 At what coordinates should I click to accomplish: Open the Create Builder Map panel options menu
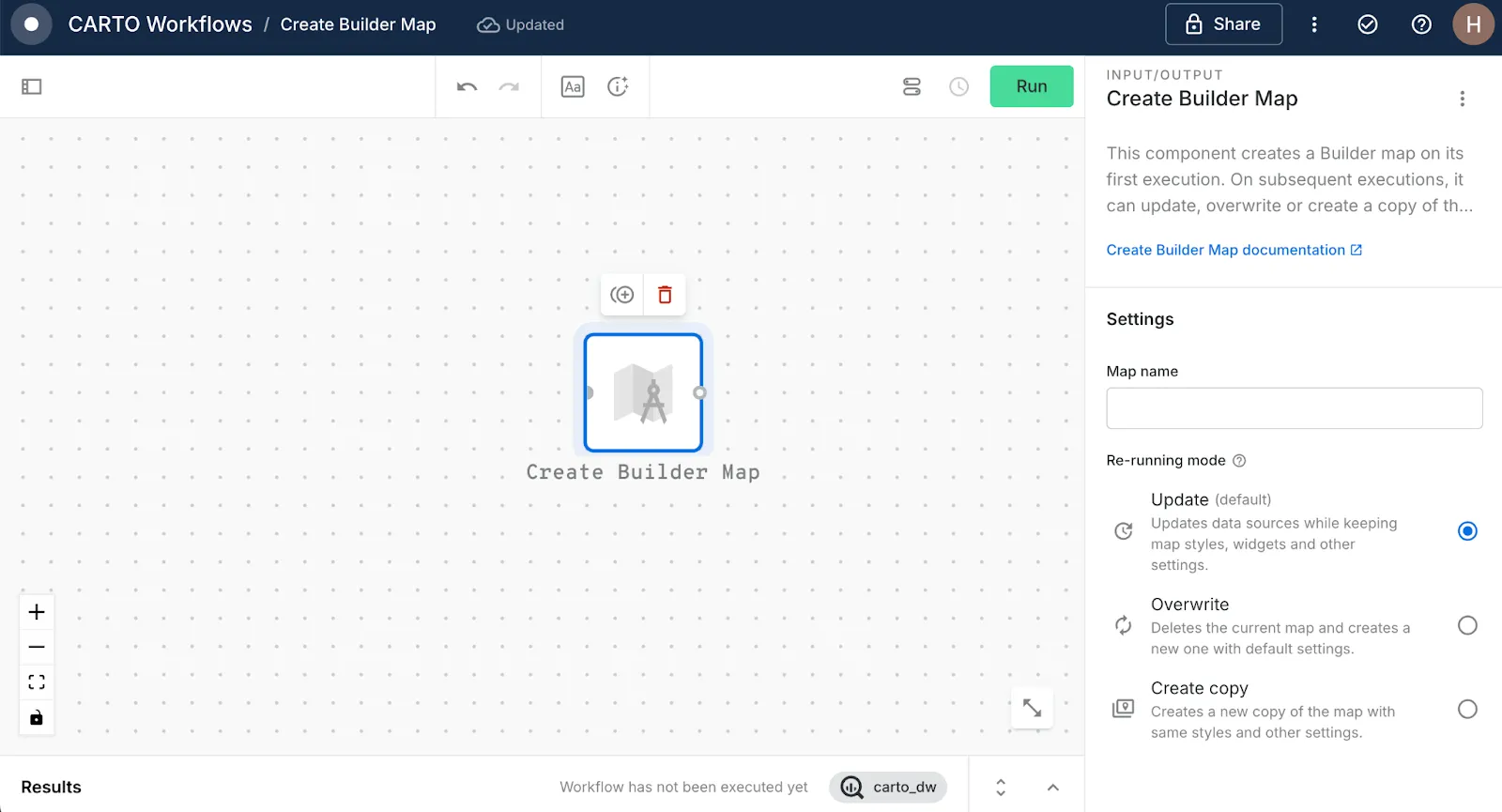click(x=1462, y=99)
